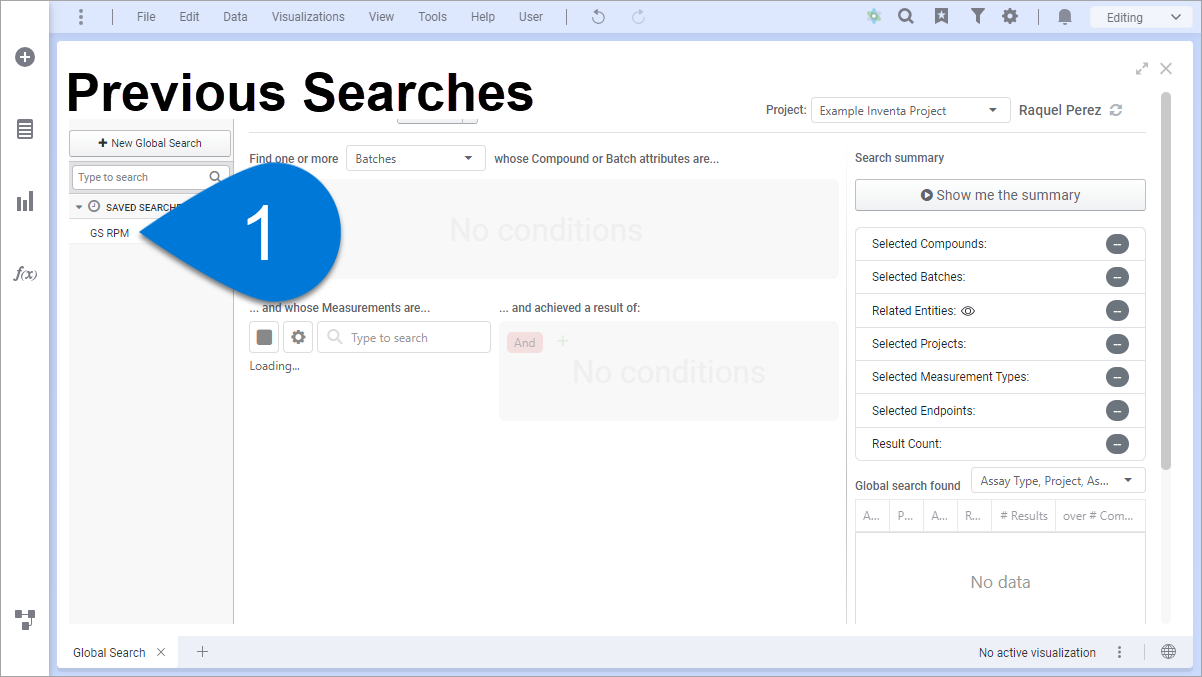Viewport: 1202px width, 677px height.
Task: Open the bookmarks icon
Action: [941, 16]
